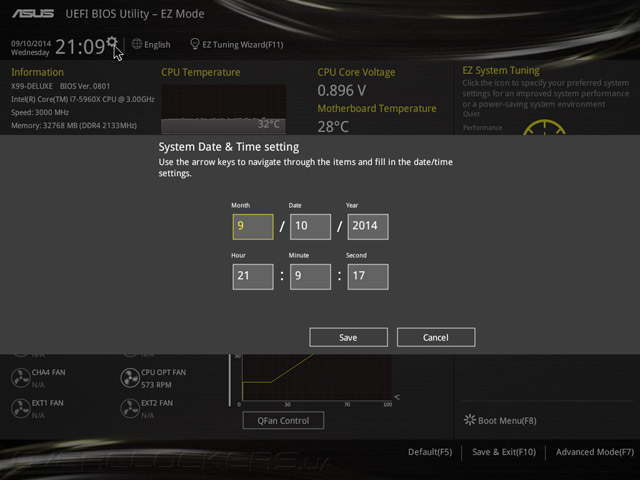This screenshot has width=640, height=480.
Task: Click the fan curve graph
Action: 317,377
